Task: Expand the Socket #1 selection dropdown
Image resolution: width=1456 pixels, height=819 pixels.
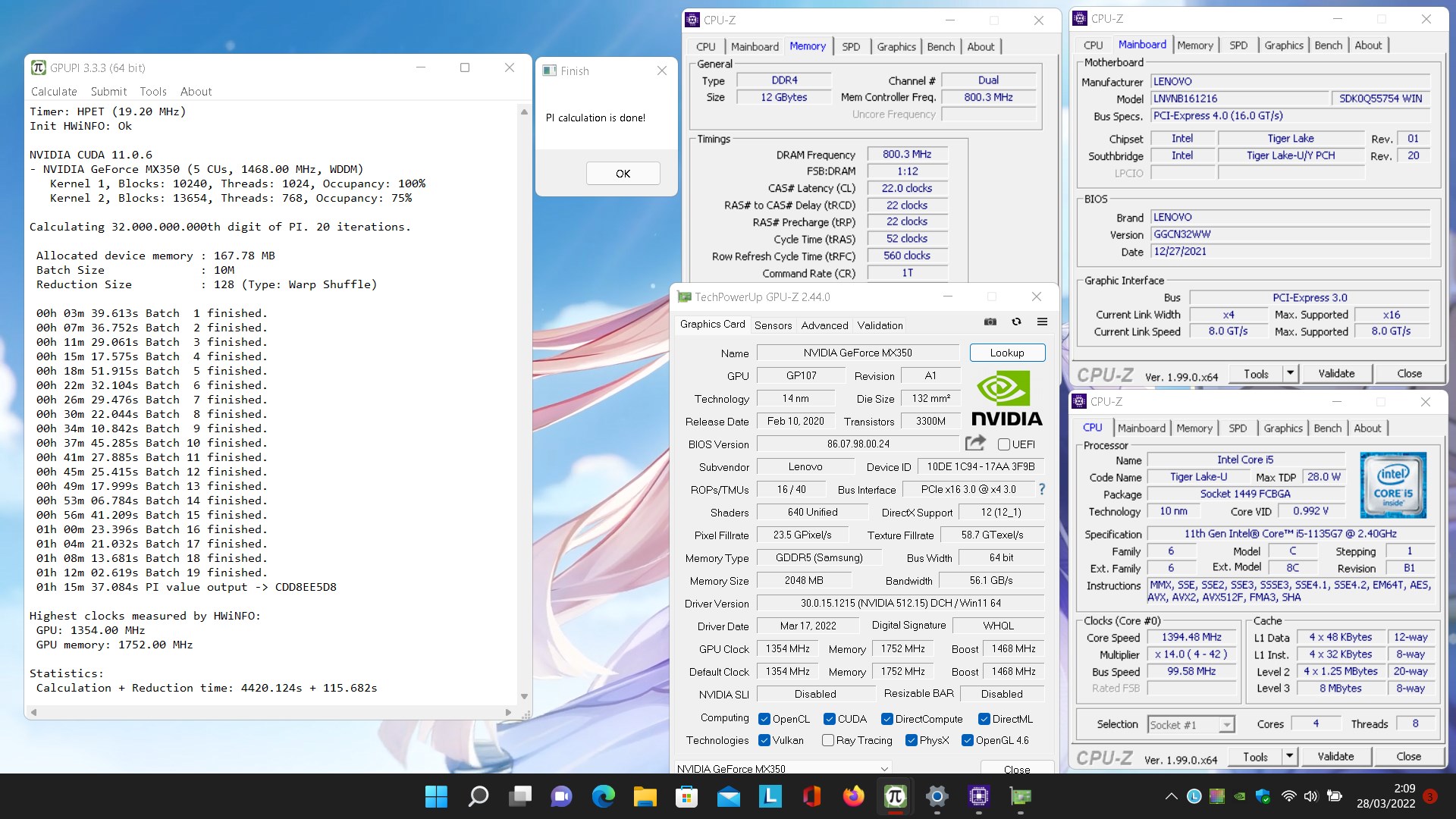Action: [x=1226, y=725]
